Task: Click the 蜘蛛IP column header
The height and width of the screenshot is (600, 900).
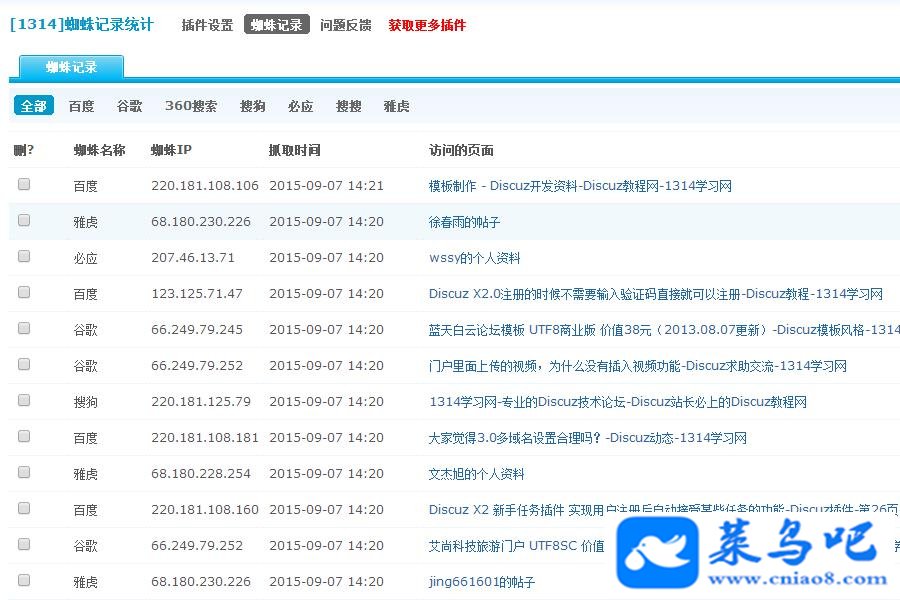Action: point(171,150)
